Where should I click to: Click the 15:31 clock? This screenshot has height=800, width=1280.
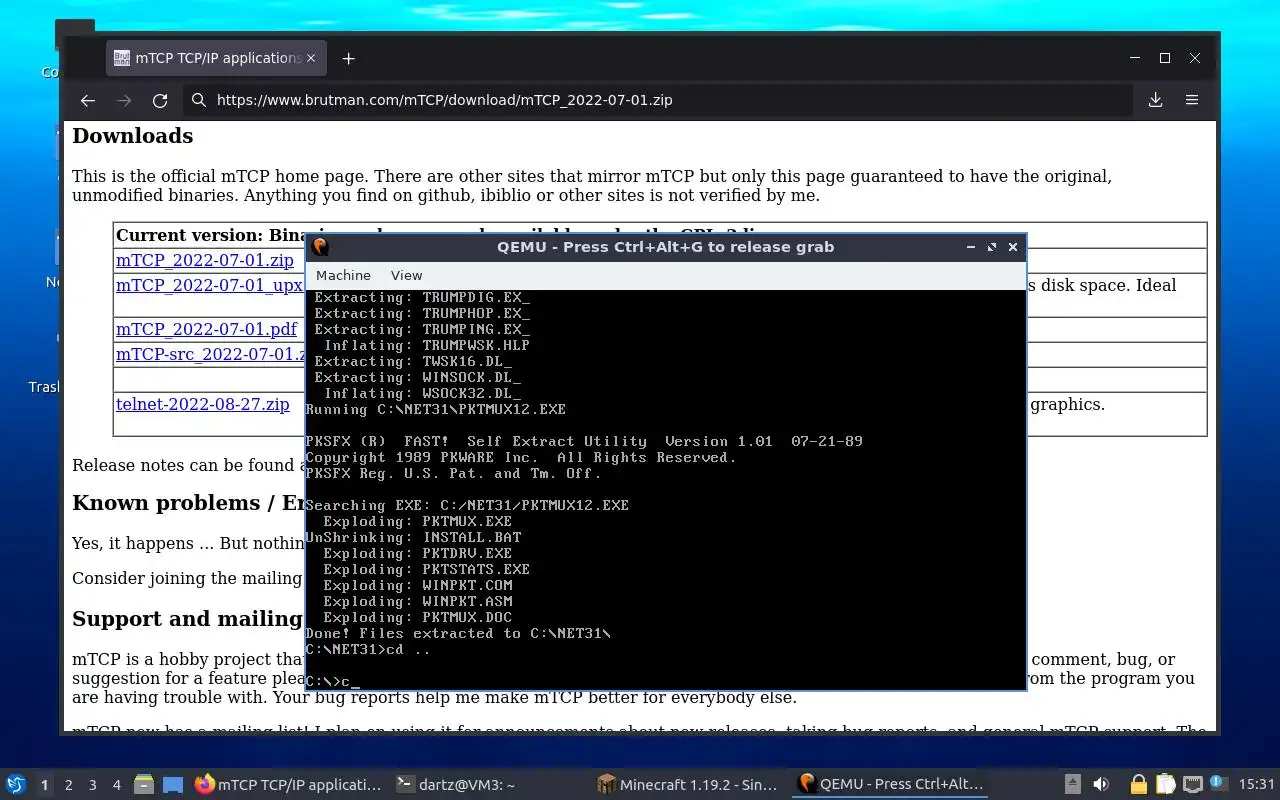tap(1256, 785)
